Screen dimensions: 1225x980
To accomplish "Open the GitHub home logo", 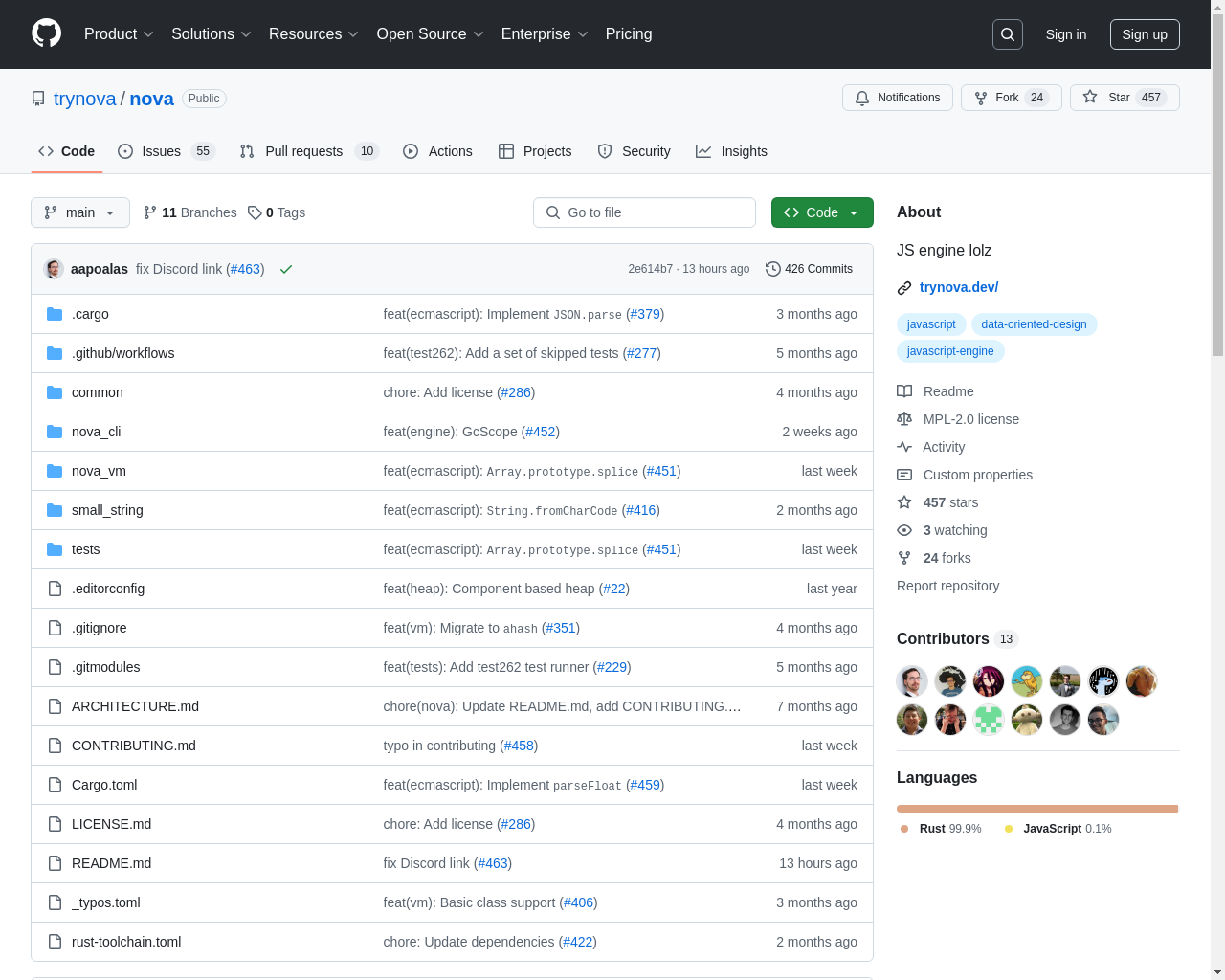I will 47,33.
